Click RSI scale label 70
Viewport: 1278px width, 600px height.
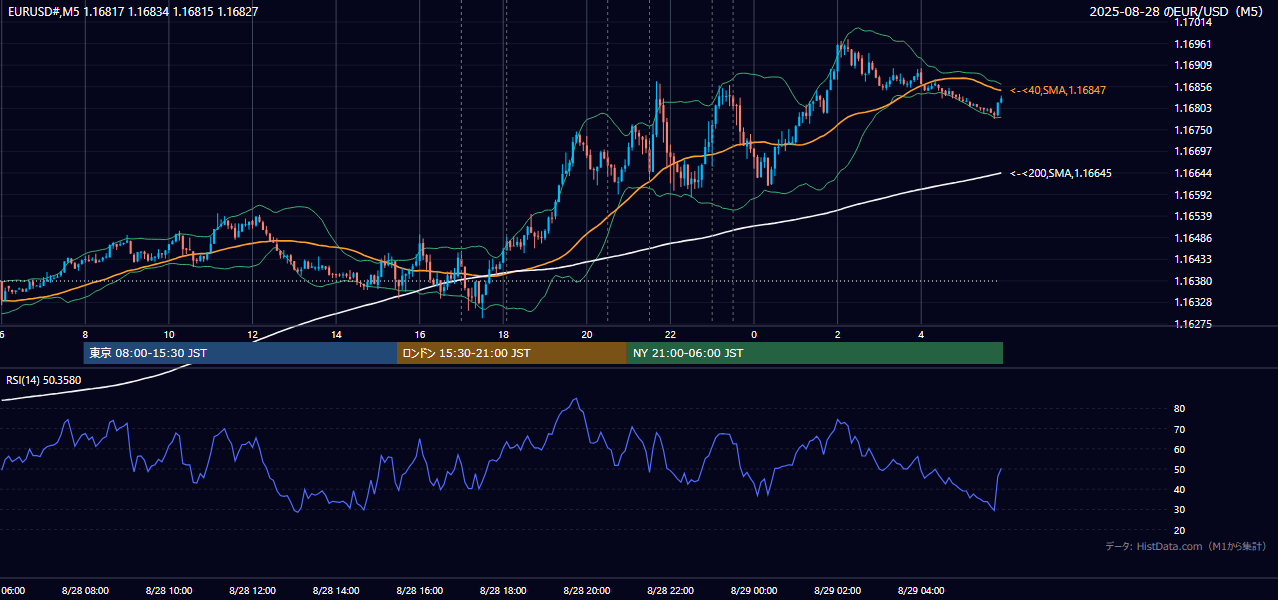point(1180,429)
